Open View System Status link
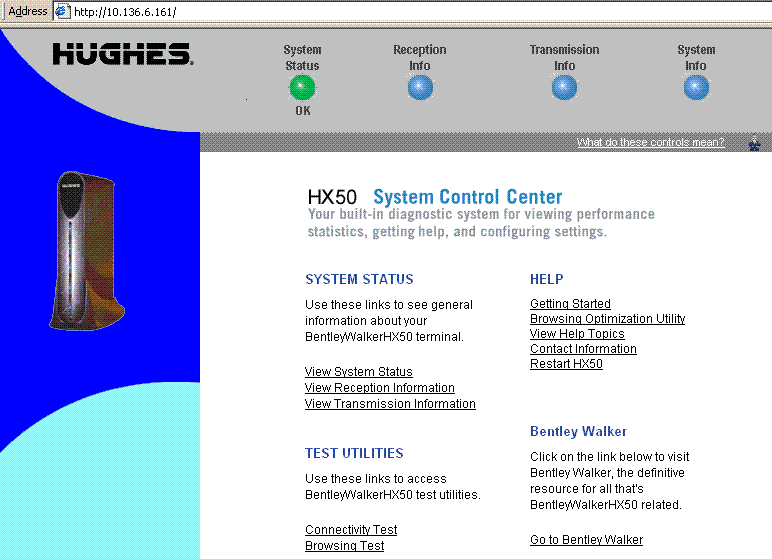Viewport: 772px width, 559px height. point(358,372)
